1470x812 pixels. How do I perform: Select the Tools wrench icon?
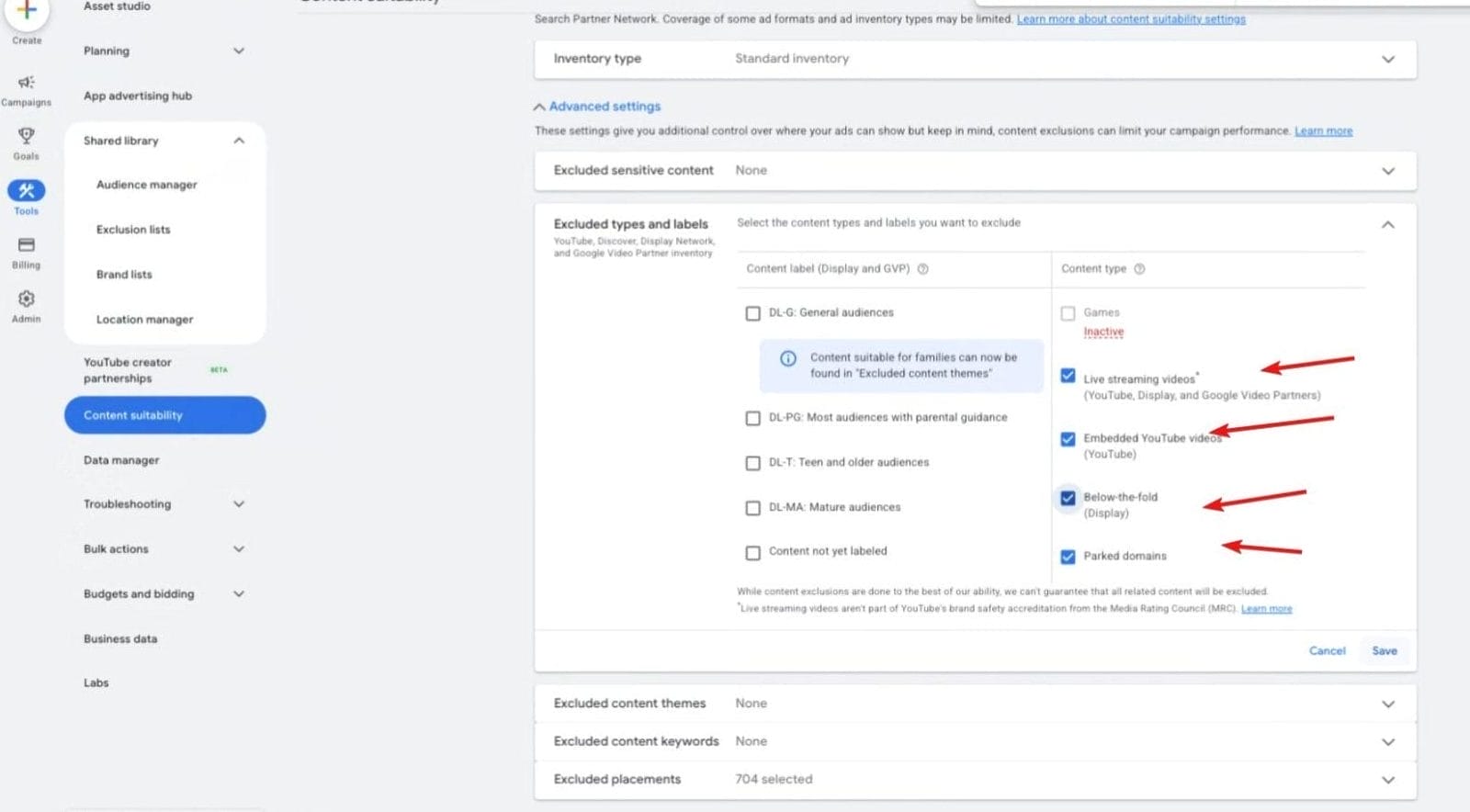27,190
